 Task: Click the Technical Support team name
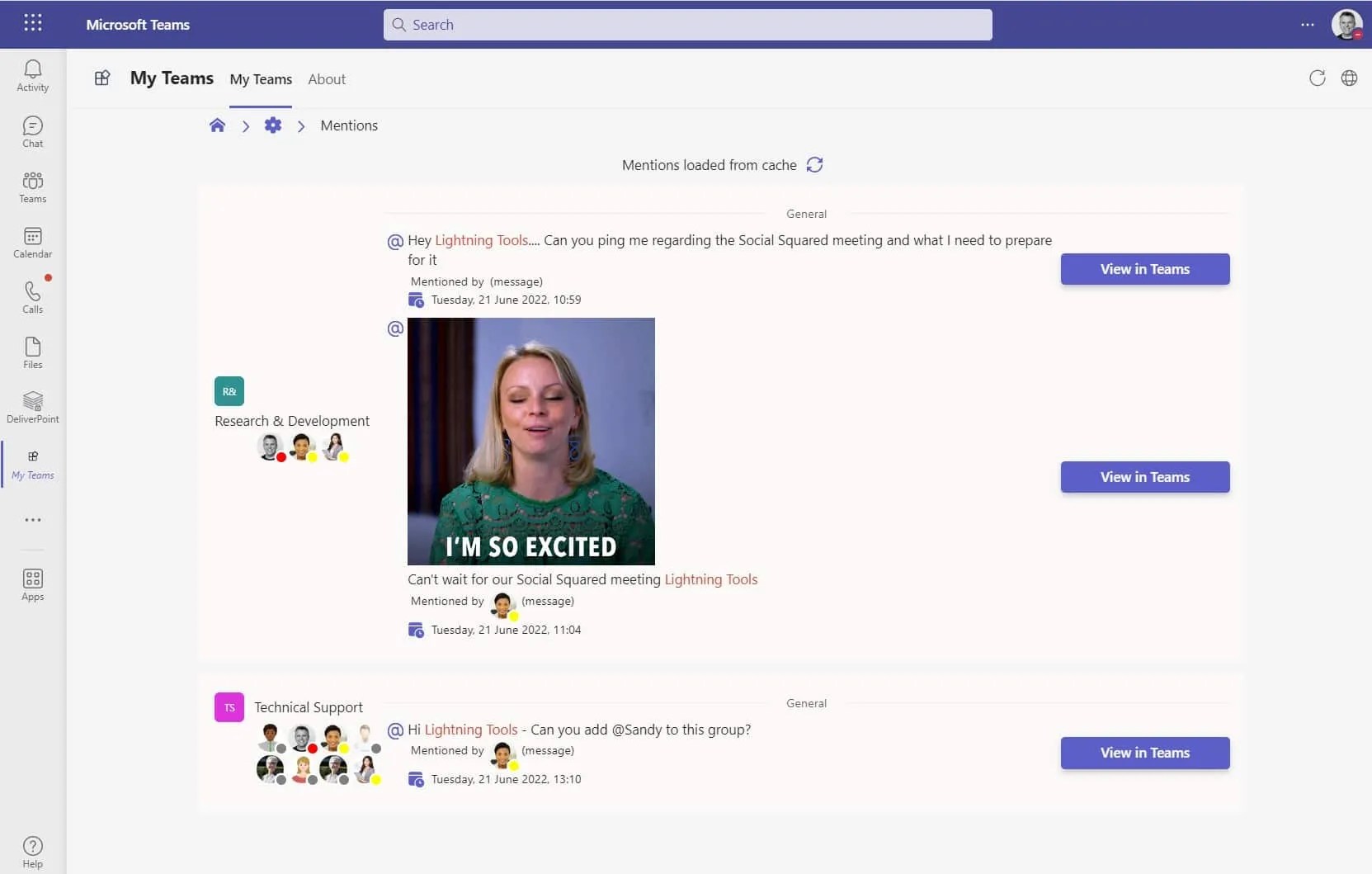(309, 707)
